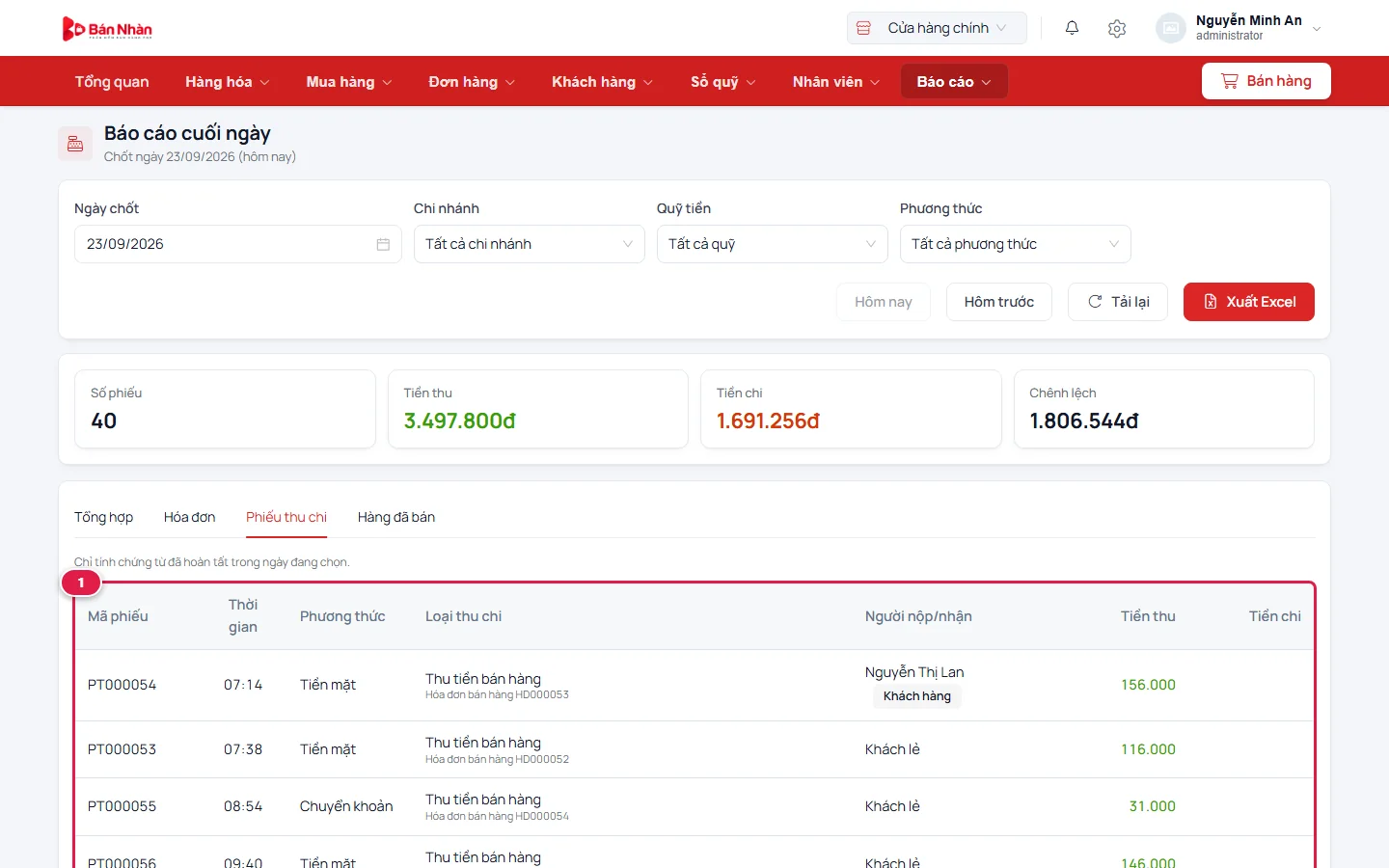Screen dimensions: 1389x868
Task: Switch to the Tổng hợp tab
Action: coord(104,517)
